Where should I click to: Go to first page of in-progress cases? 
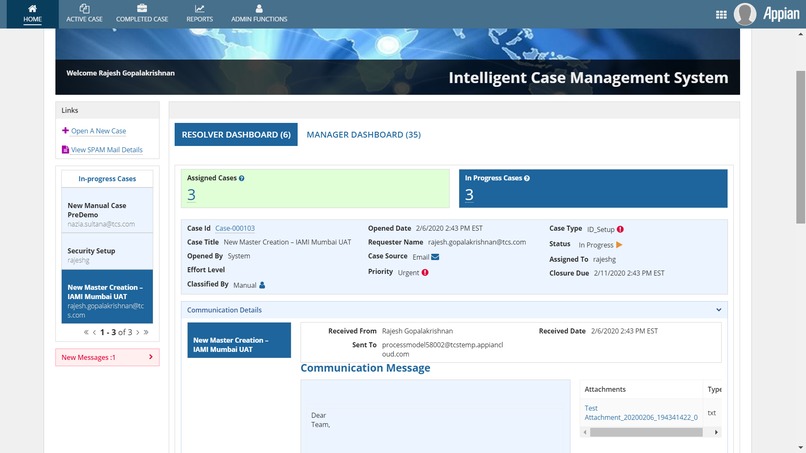coord(86,332)
